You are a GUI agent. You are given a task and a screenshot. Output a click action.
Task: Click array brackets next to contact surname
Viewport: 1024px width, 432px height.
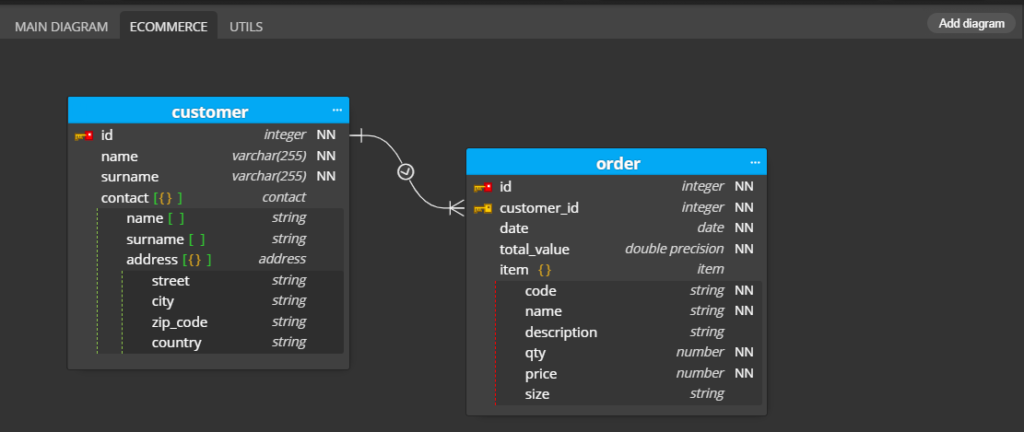pos(197,239)
